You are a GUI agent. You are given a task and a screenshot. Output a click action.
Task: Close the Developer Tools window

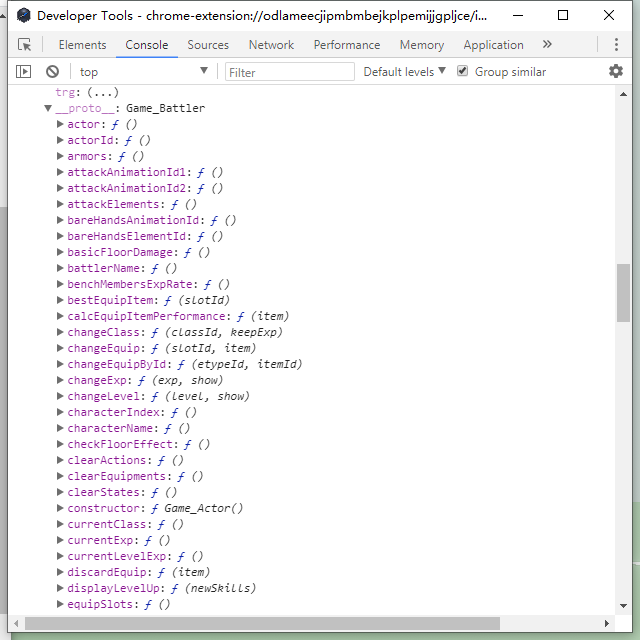(609, 16)
